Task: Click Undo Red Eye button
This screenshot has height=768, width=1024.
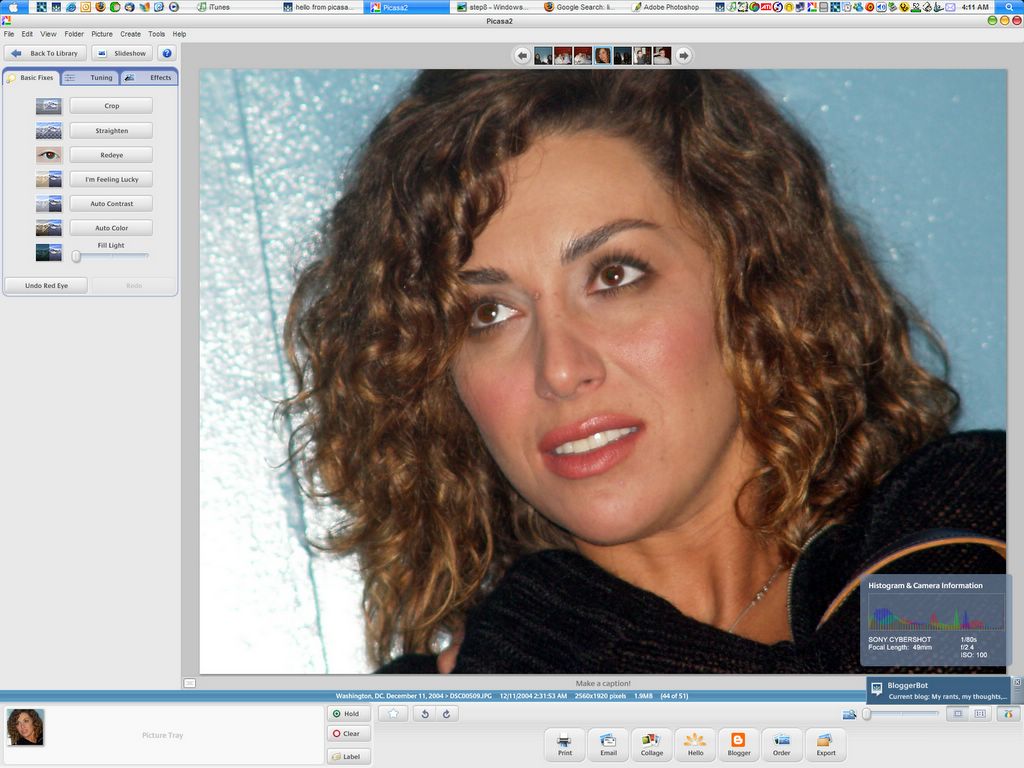Action: (46, 285)
